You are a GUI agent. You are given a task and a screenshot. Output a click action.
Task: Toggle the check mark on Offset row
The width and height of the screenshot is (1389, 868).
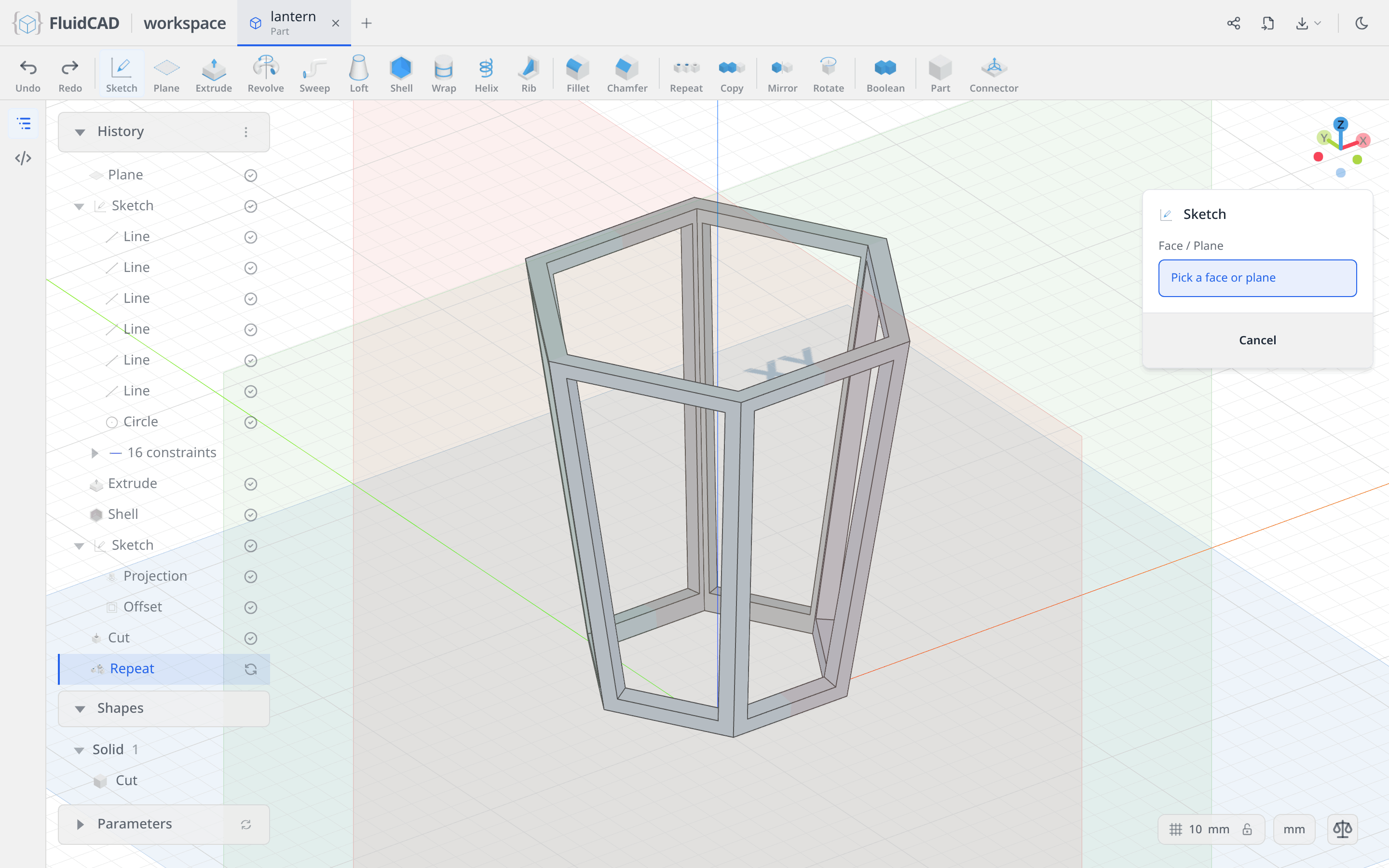click(251, 608)
